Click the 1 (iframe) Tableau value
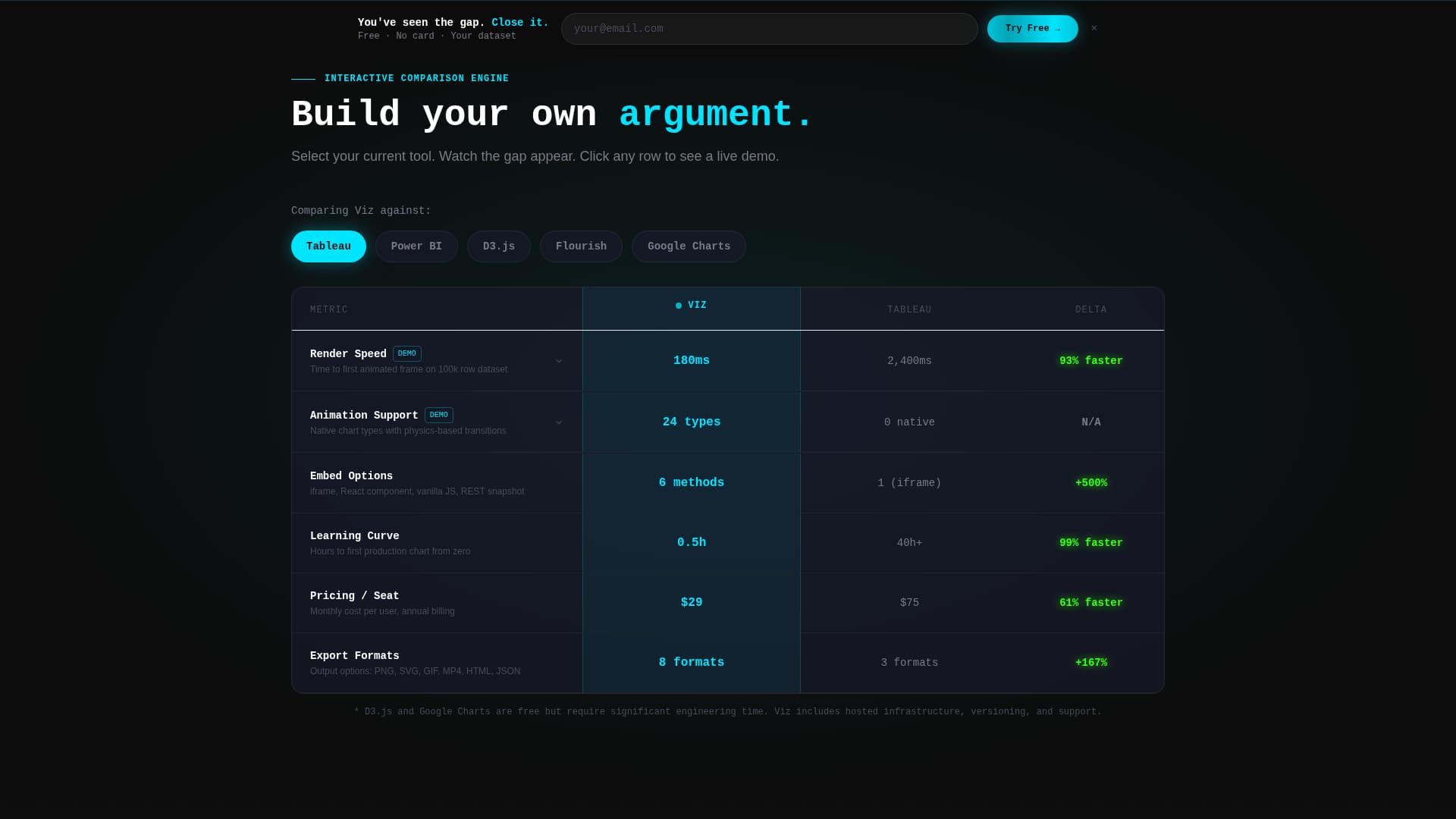 point(909,483)
